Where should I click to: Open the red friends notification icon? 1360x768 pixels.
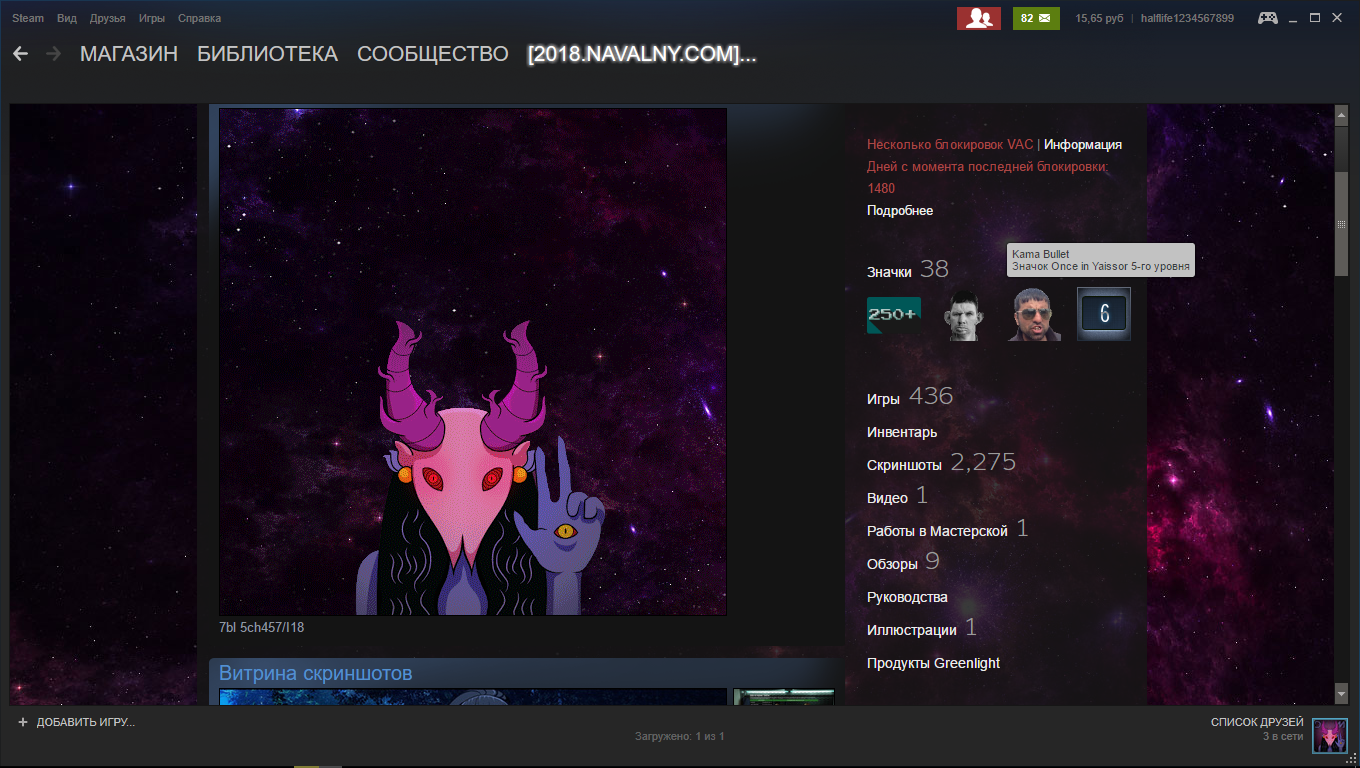(978, 18)
